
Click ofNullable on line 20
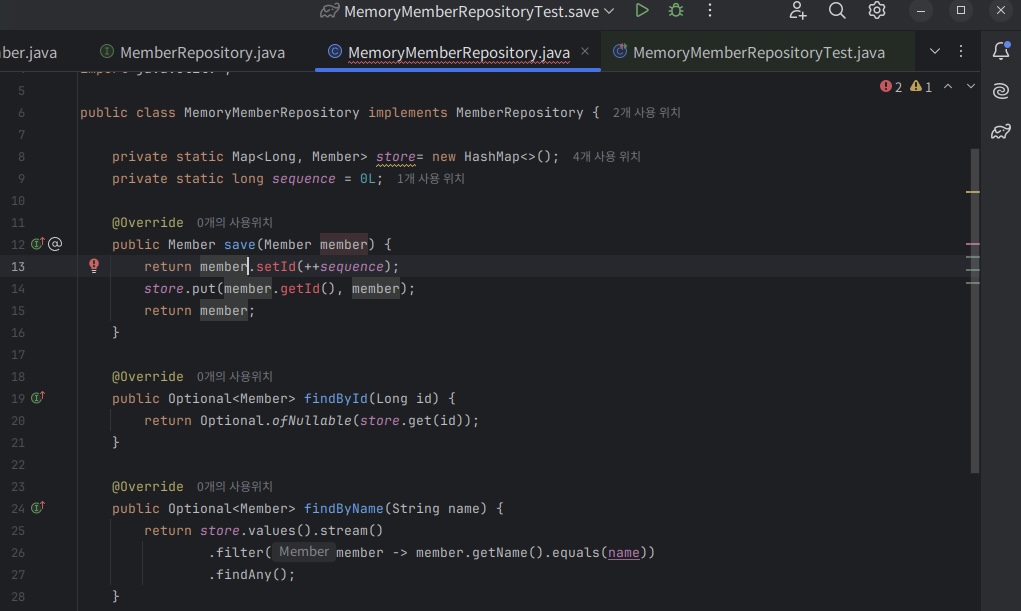tap(311, 420)
